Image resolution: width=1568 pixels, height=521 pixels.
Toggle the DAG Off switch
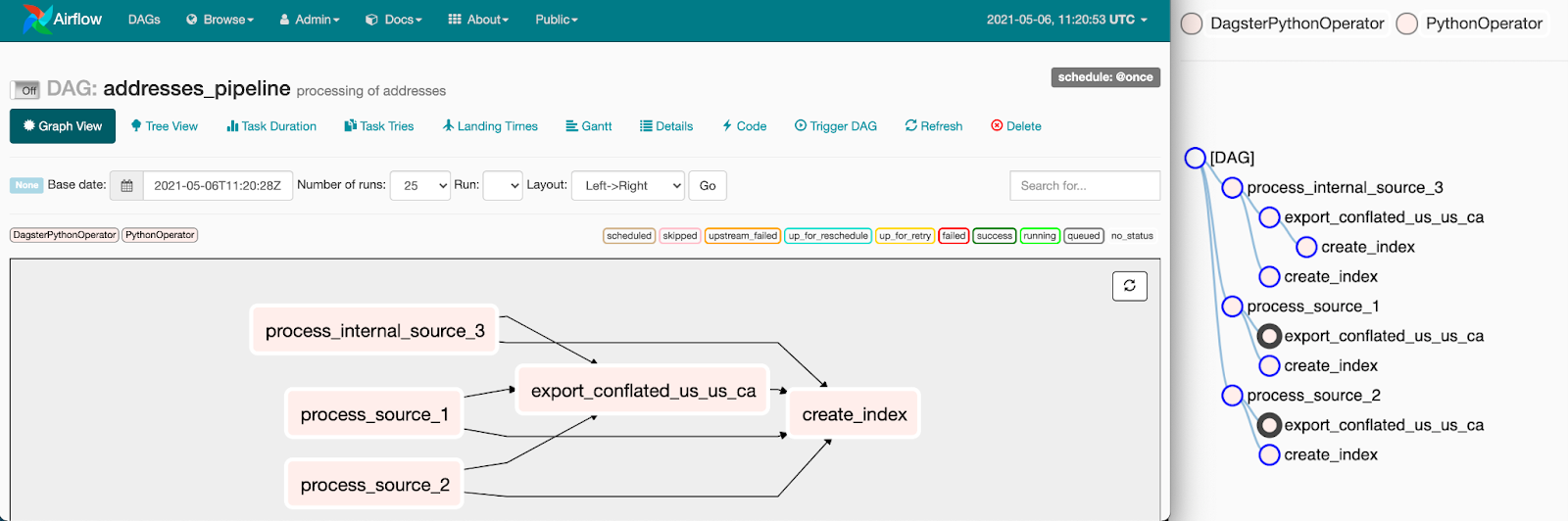tap(25, 90)
